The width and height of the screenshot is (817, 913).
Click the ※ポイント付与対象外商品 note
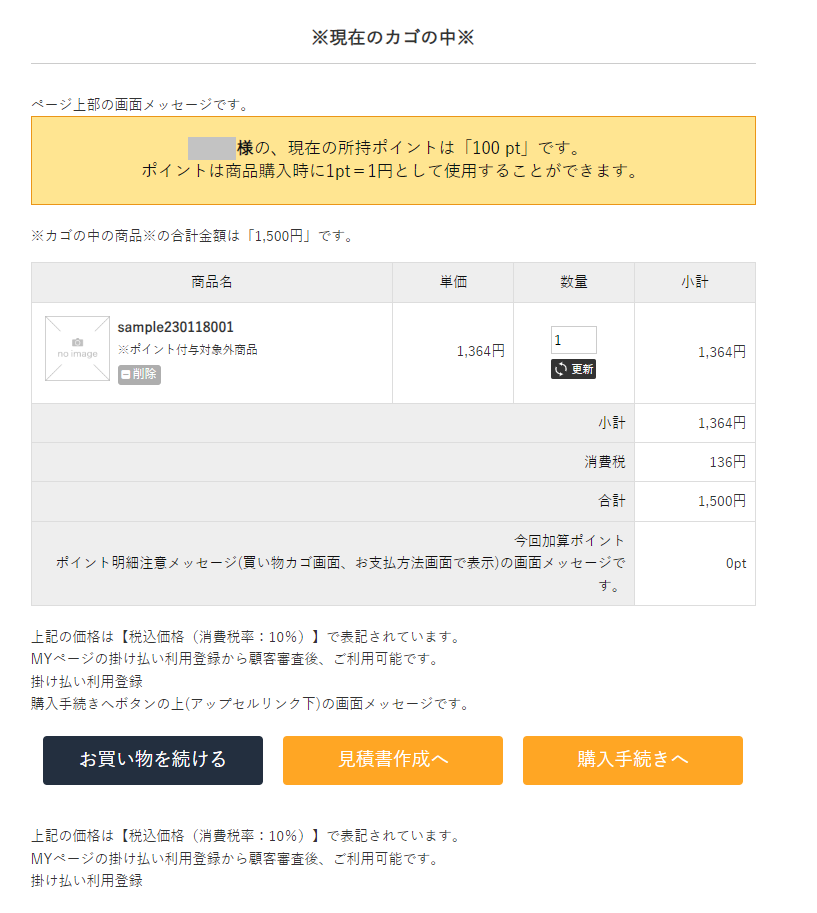click(x=187, y=350)
